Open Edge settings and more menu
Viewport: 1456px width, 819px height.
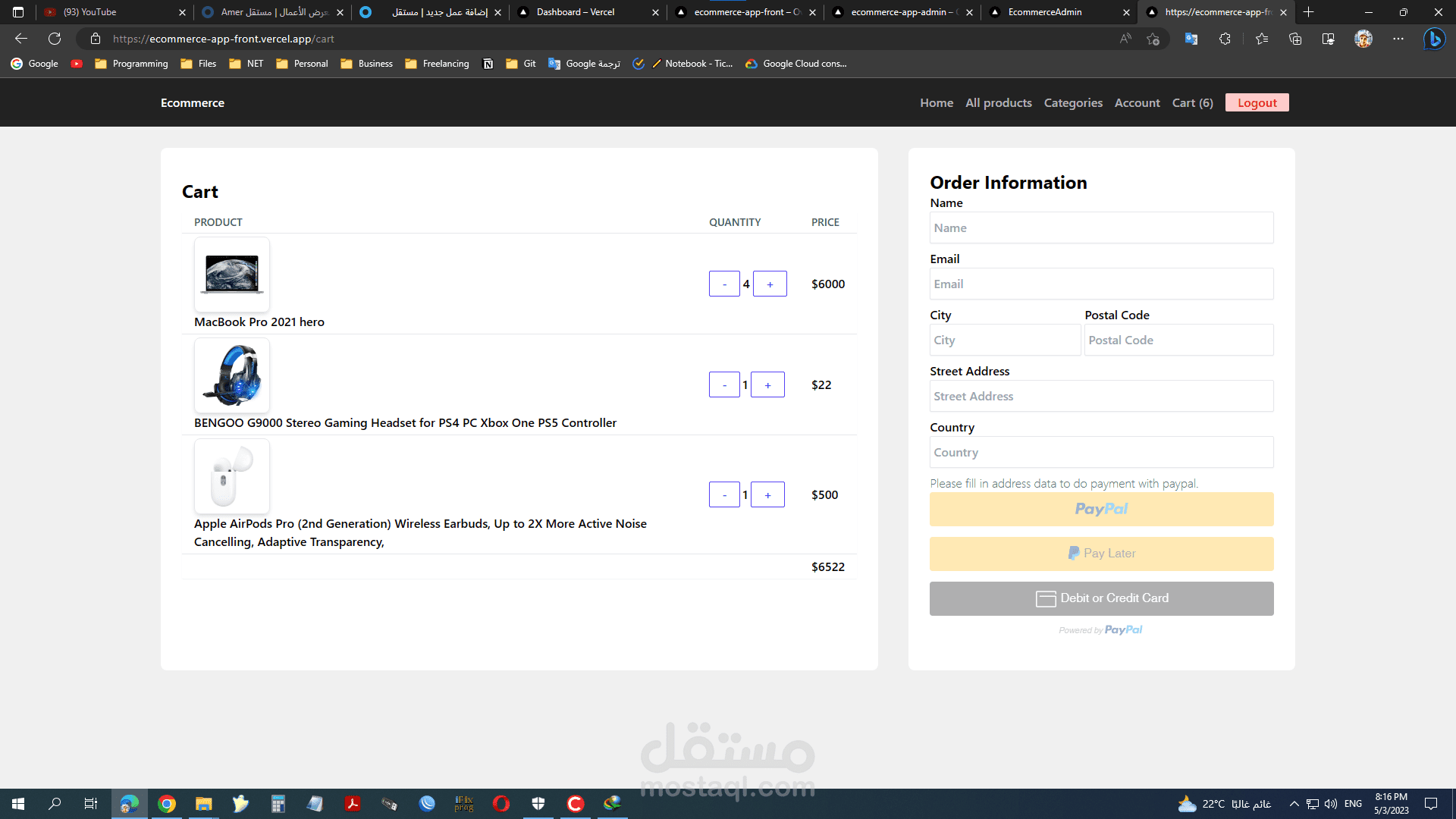[x=1398, y=39]
